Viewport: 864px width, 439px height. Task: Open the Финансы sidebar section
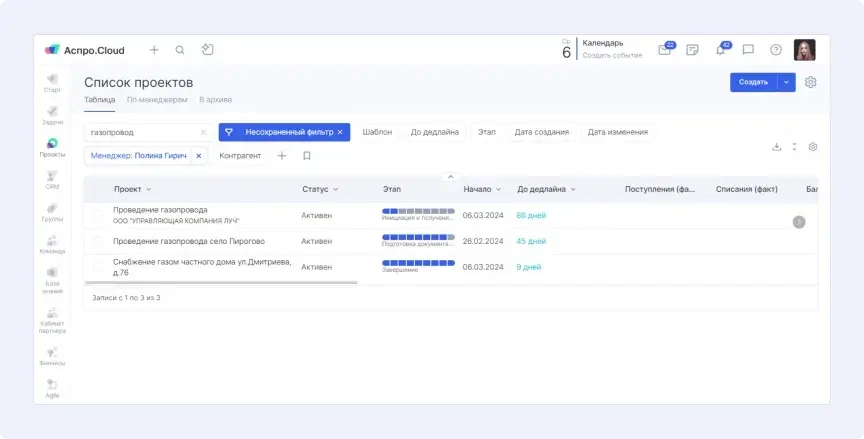pos(52,356)
